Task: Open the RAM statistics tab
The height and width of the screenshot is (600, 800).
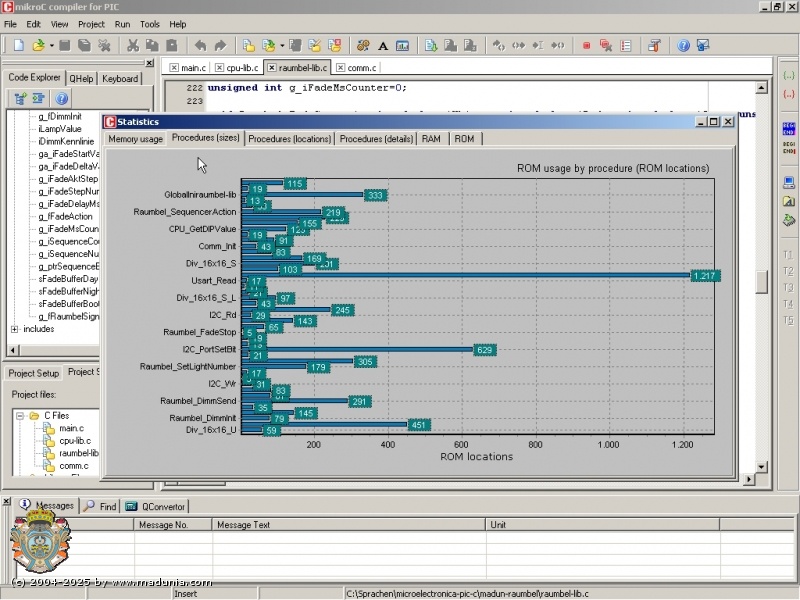Action: [x=431, y=139]
